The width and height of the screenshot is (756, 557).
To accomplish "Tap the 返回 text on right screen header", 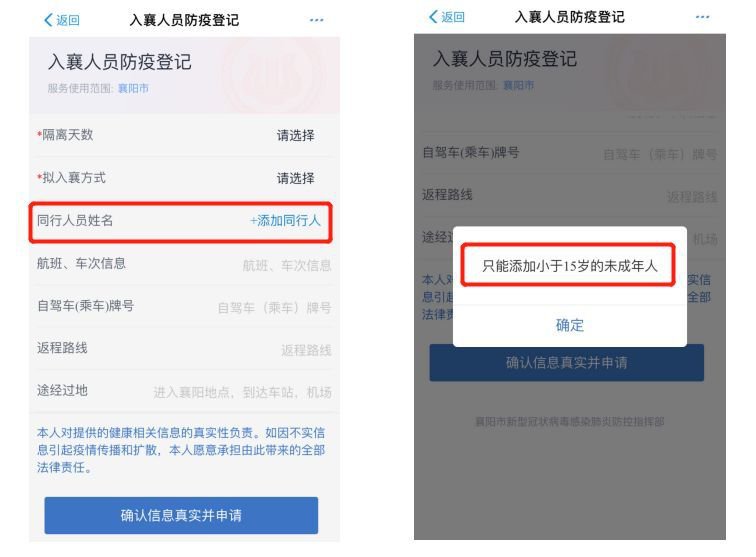I will coord(453,17).
